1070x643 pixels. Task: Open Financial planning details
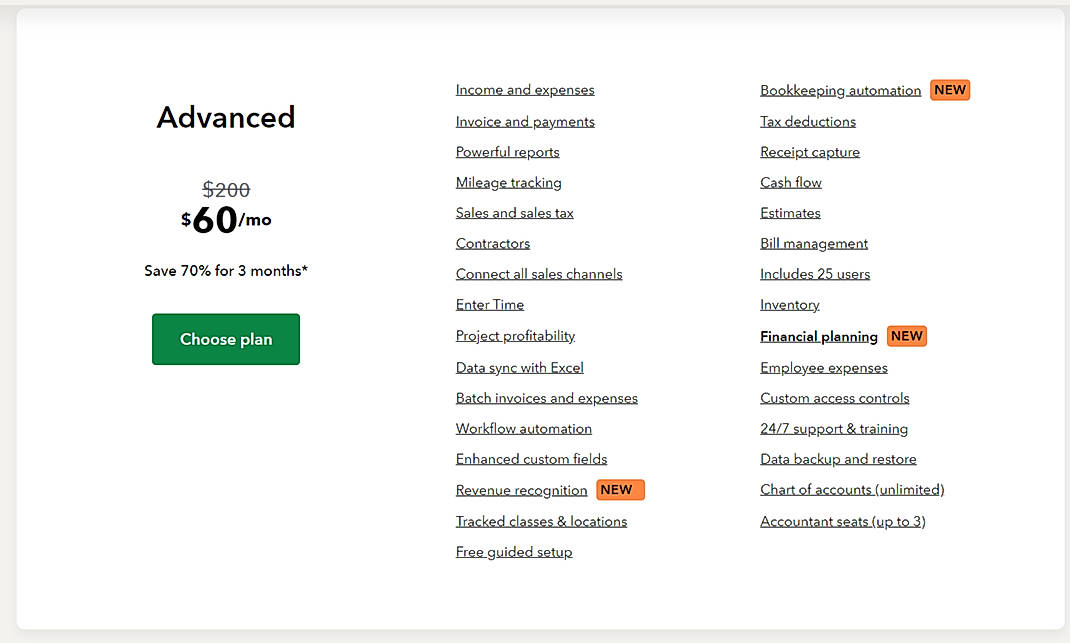818,336
